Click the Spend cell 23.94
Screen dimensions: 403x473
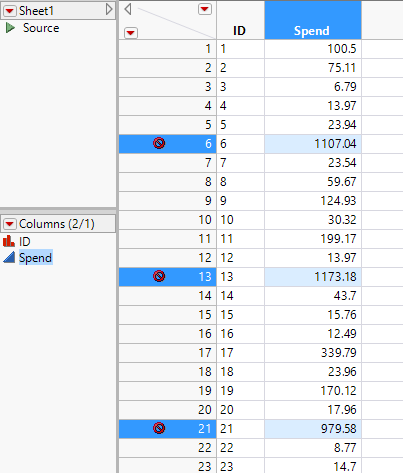point(313,125)
